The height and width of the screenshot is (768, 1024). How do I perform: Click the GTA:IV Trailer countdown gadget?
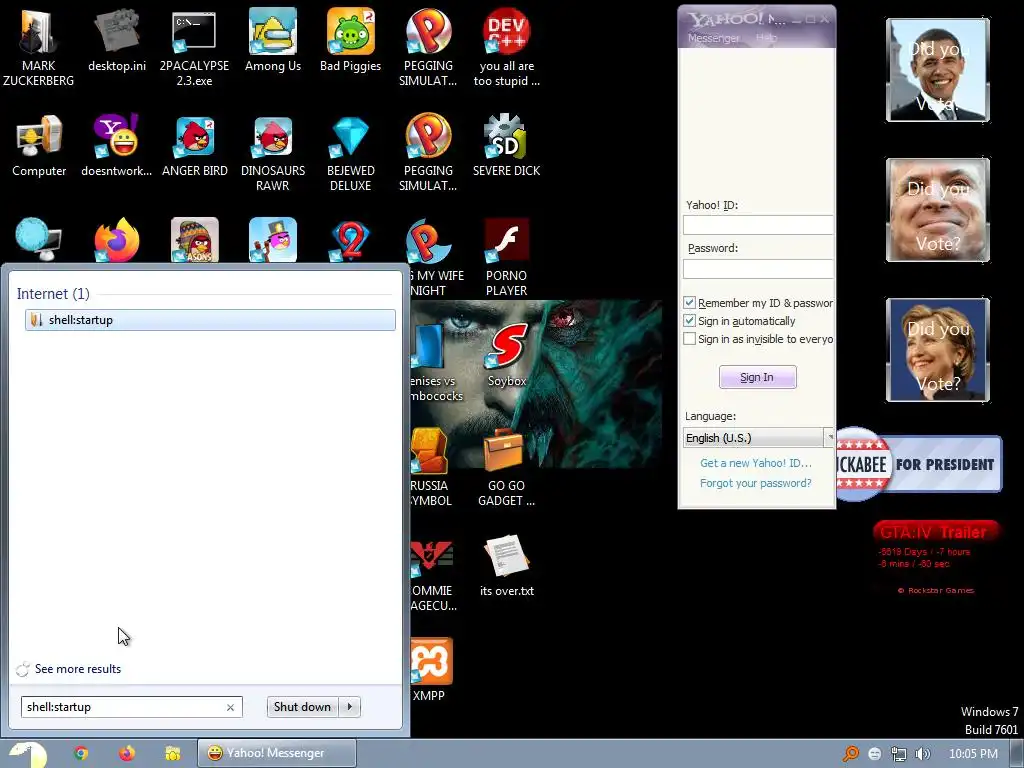(x=935, y=557)
